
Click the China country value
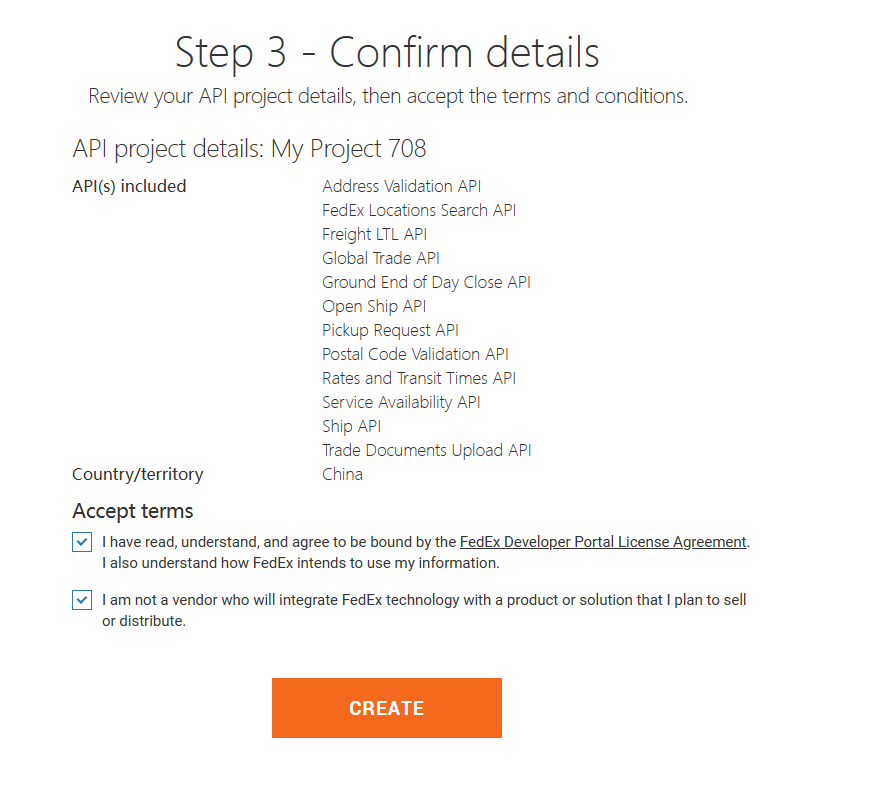coord(342,474)
